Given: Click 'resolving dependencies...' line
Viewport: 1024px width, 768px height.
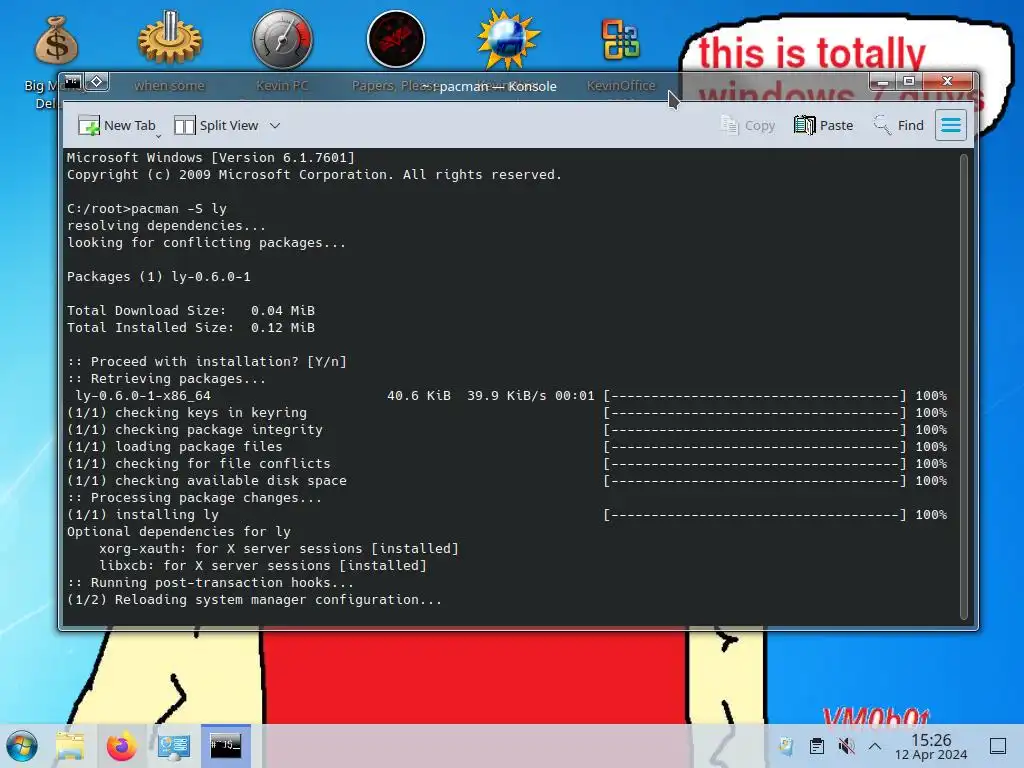Looking at the screenshot, I should [x=167, y=225].
